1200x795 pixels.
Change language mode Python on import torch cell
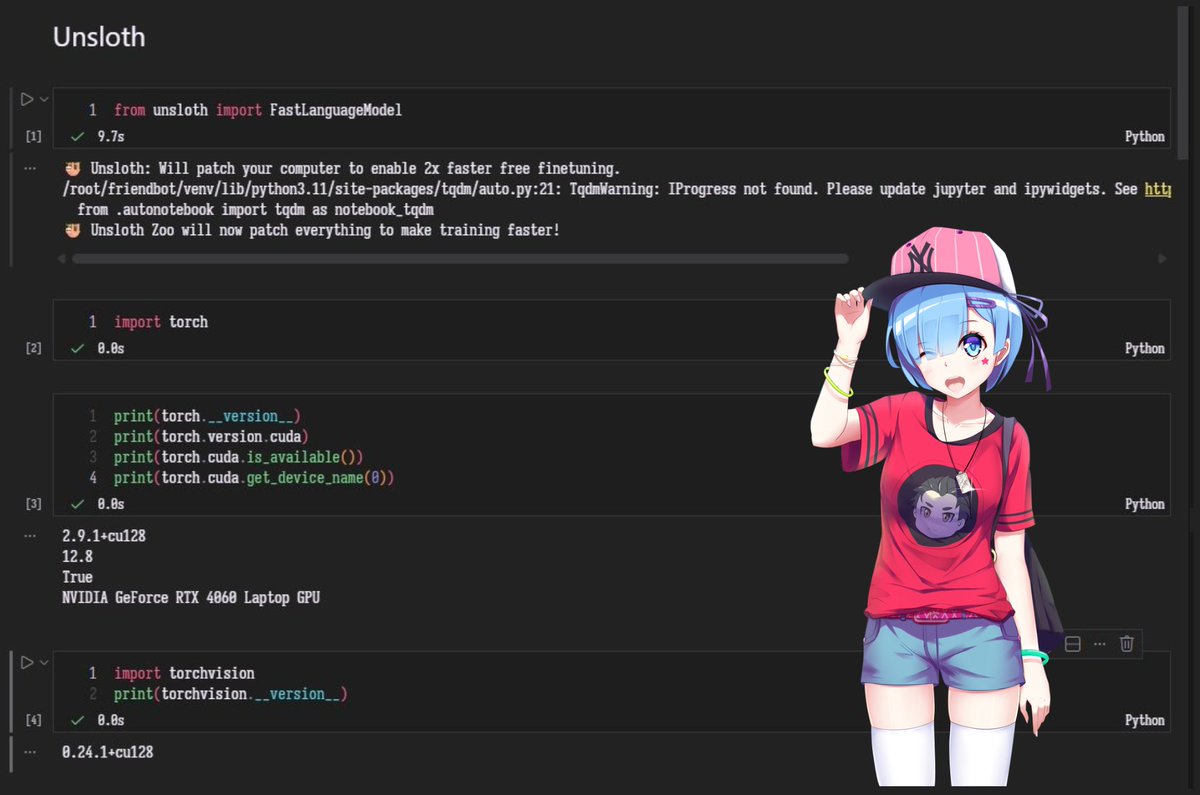1145,348
